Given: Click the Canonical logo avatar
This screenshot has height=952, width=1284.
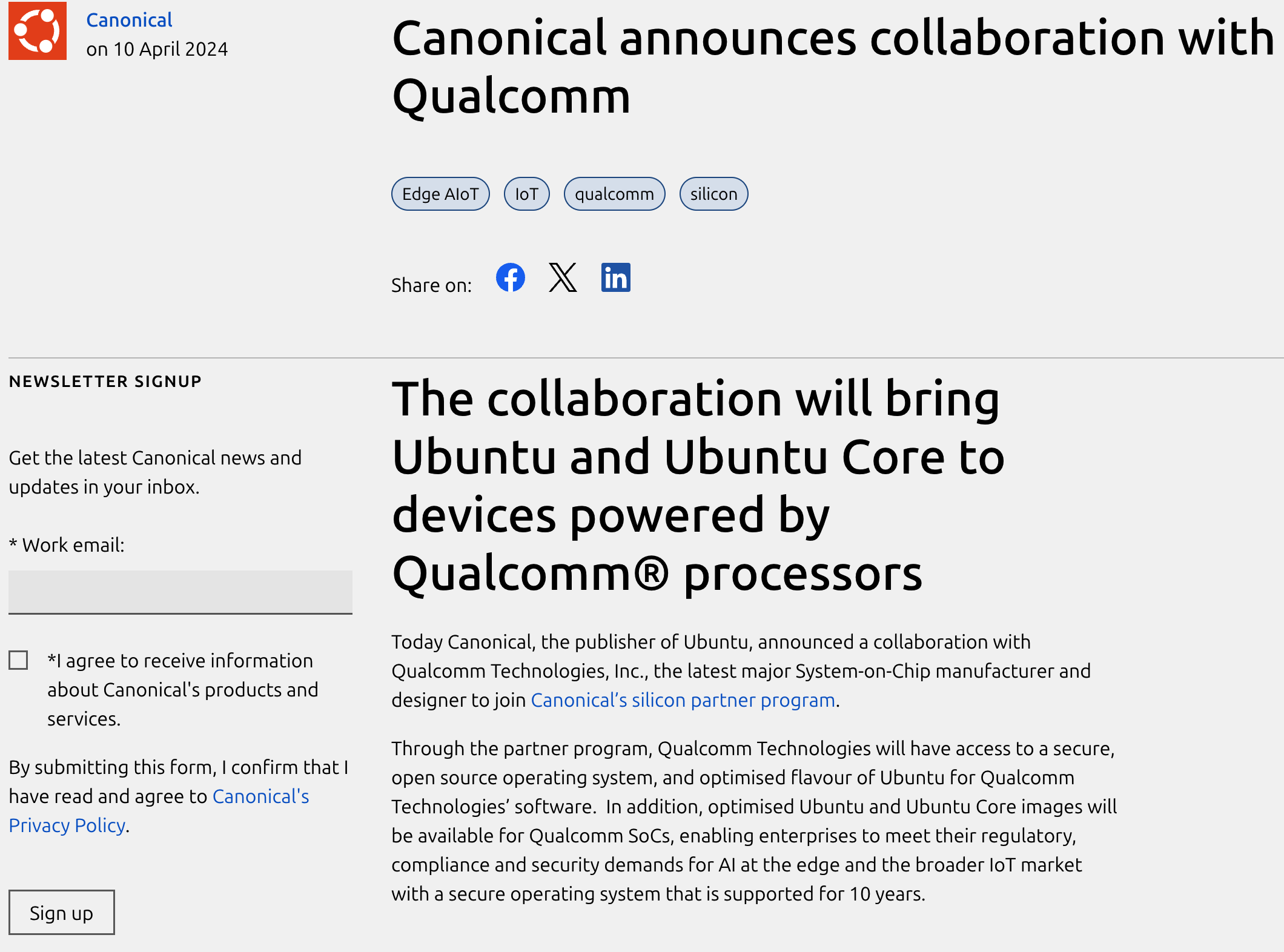Looking at the screenshot, I should 38,31.
